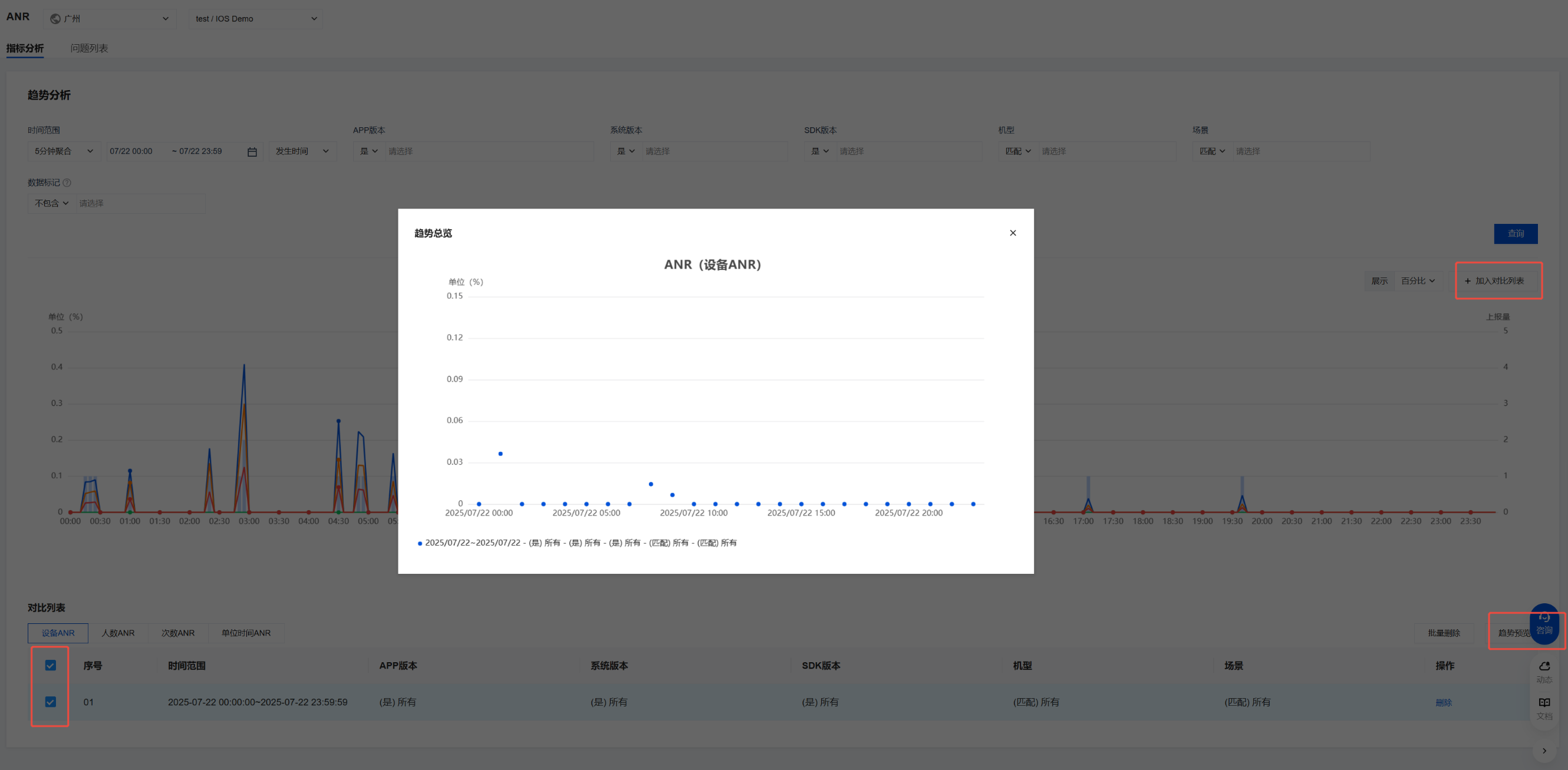Select the 人数ANR tab
Viewport: 1568px width, 770px height.
pos(117,633)
